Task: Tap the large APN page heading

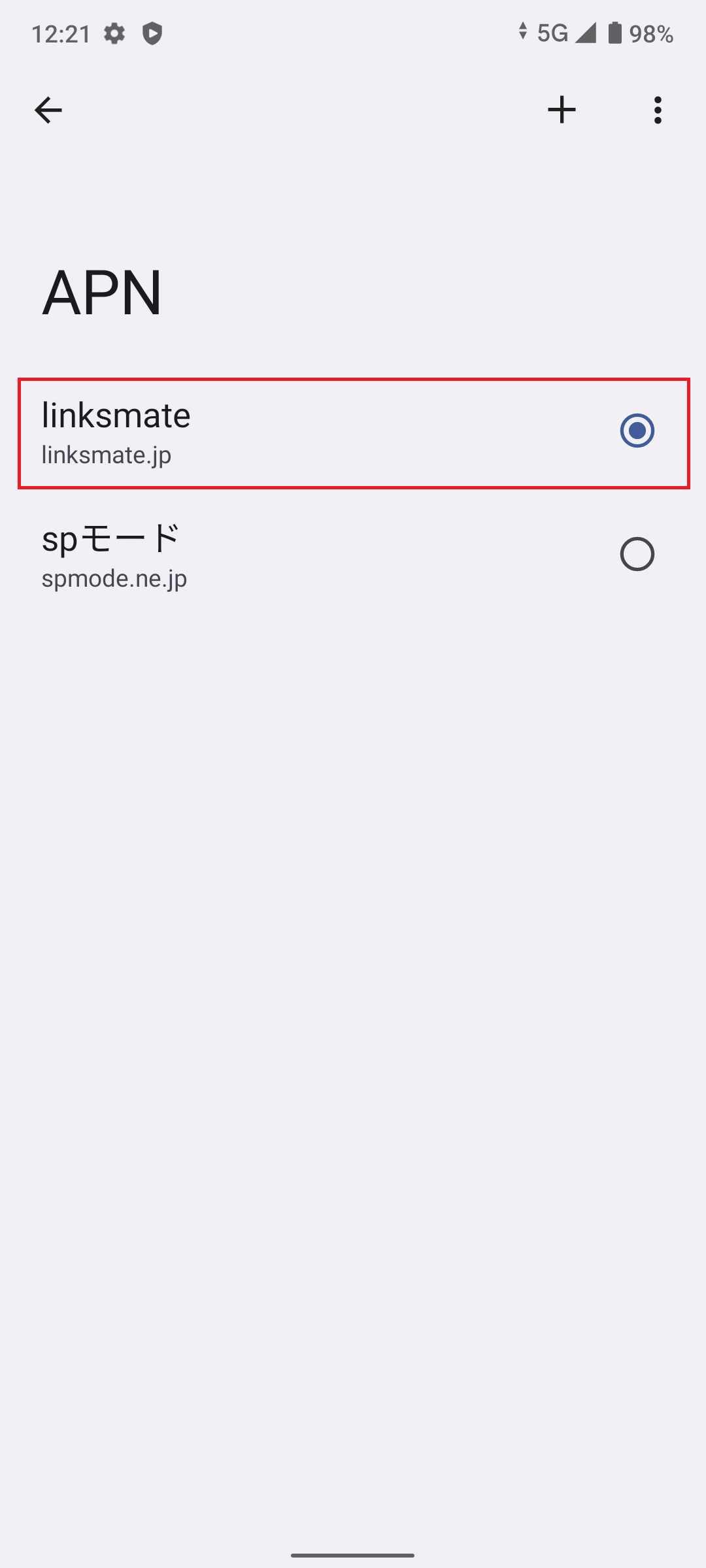Action: tap(102, 292)
